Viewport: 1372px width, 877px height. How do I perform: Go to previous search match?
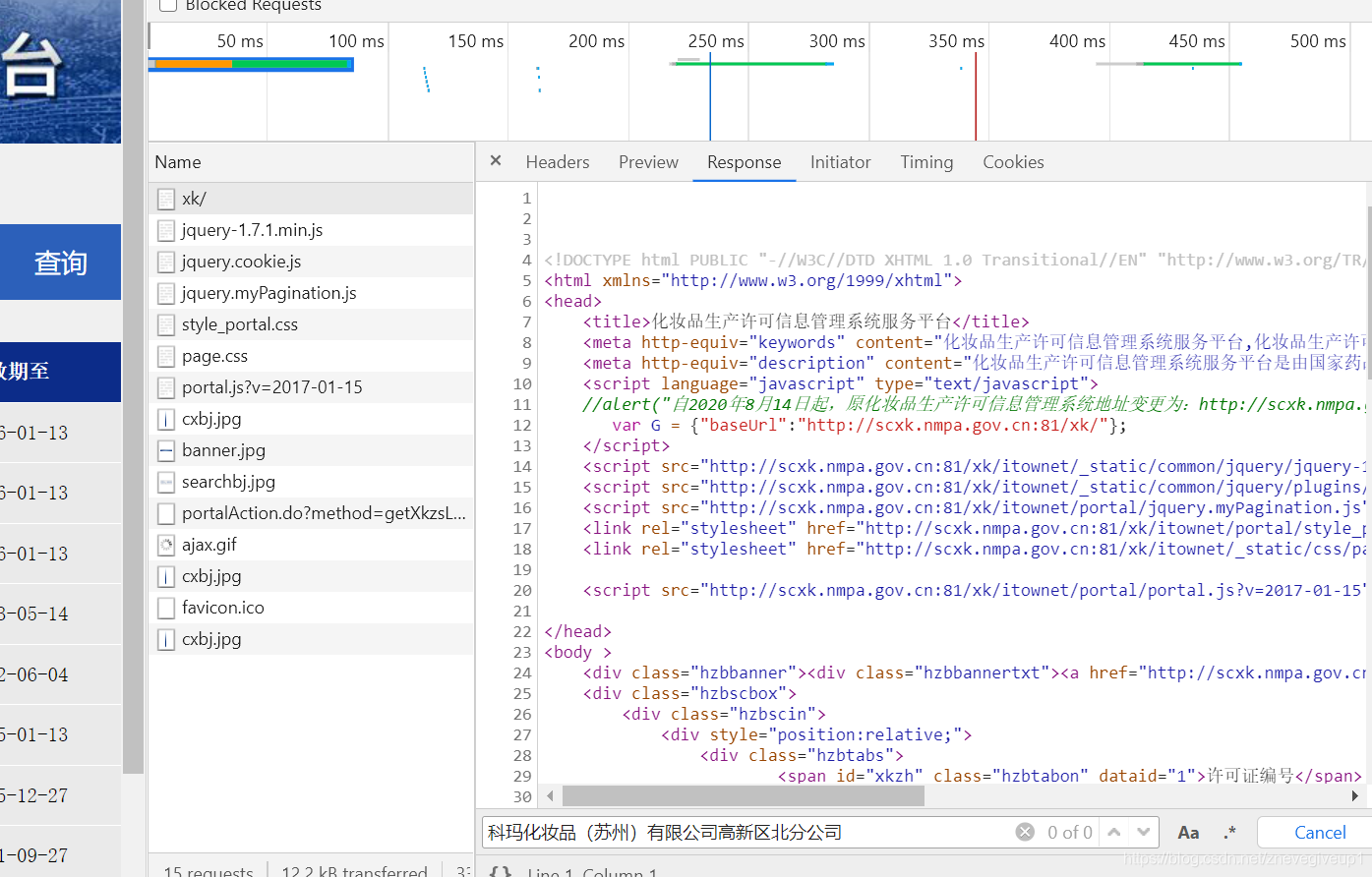(1113, 832)
